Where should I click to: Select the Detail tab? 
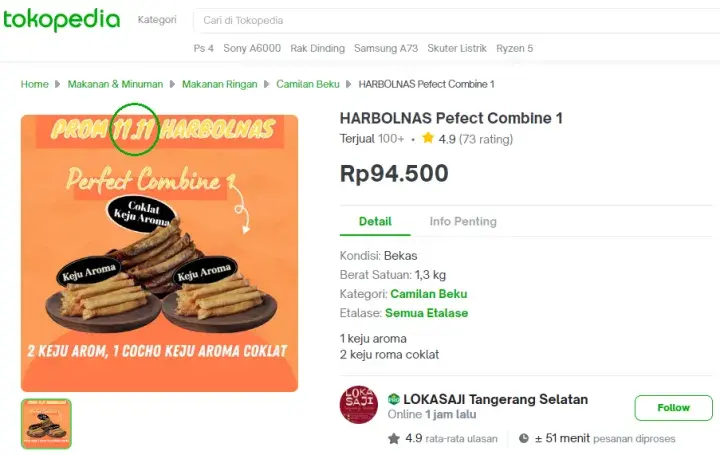[x=375, y=221]
